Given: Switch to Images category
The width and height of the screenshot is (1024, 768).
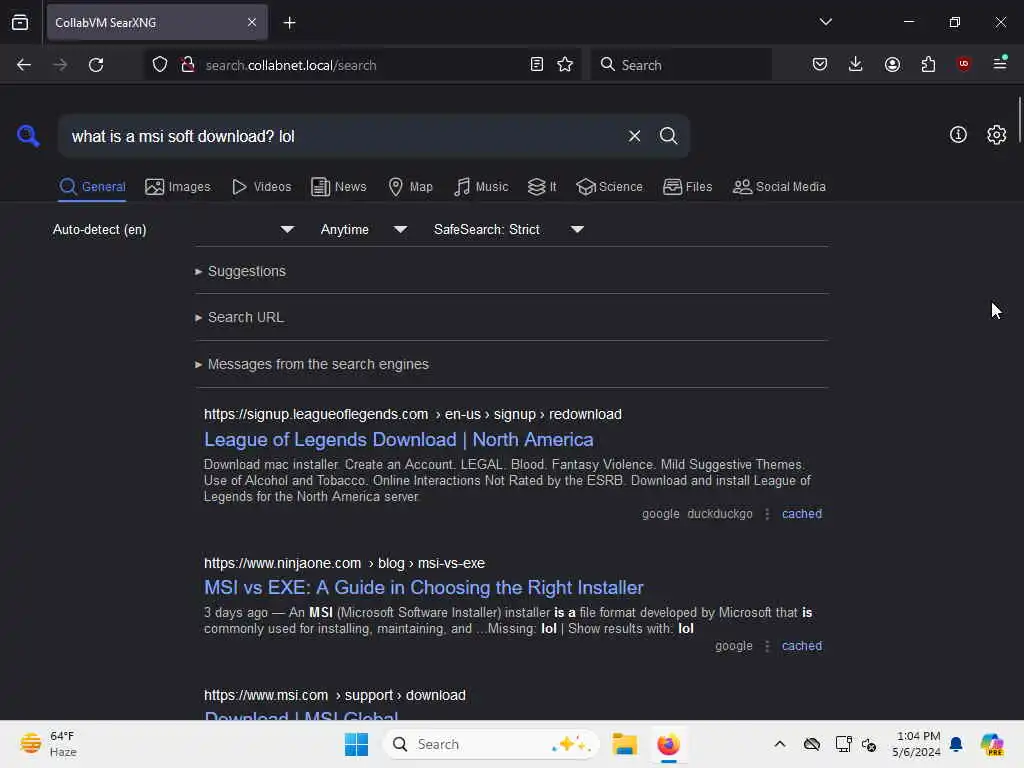Looking at the screenshot, I should (178, 187).
